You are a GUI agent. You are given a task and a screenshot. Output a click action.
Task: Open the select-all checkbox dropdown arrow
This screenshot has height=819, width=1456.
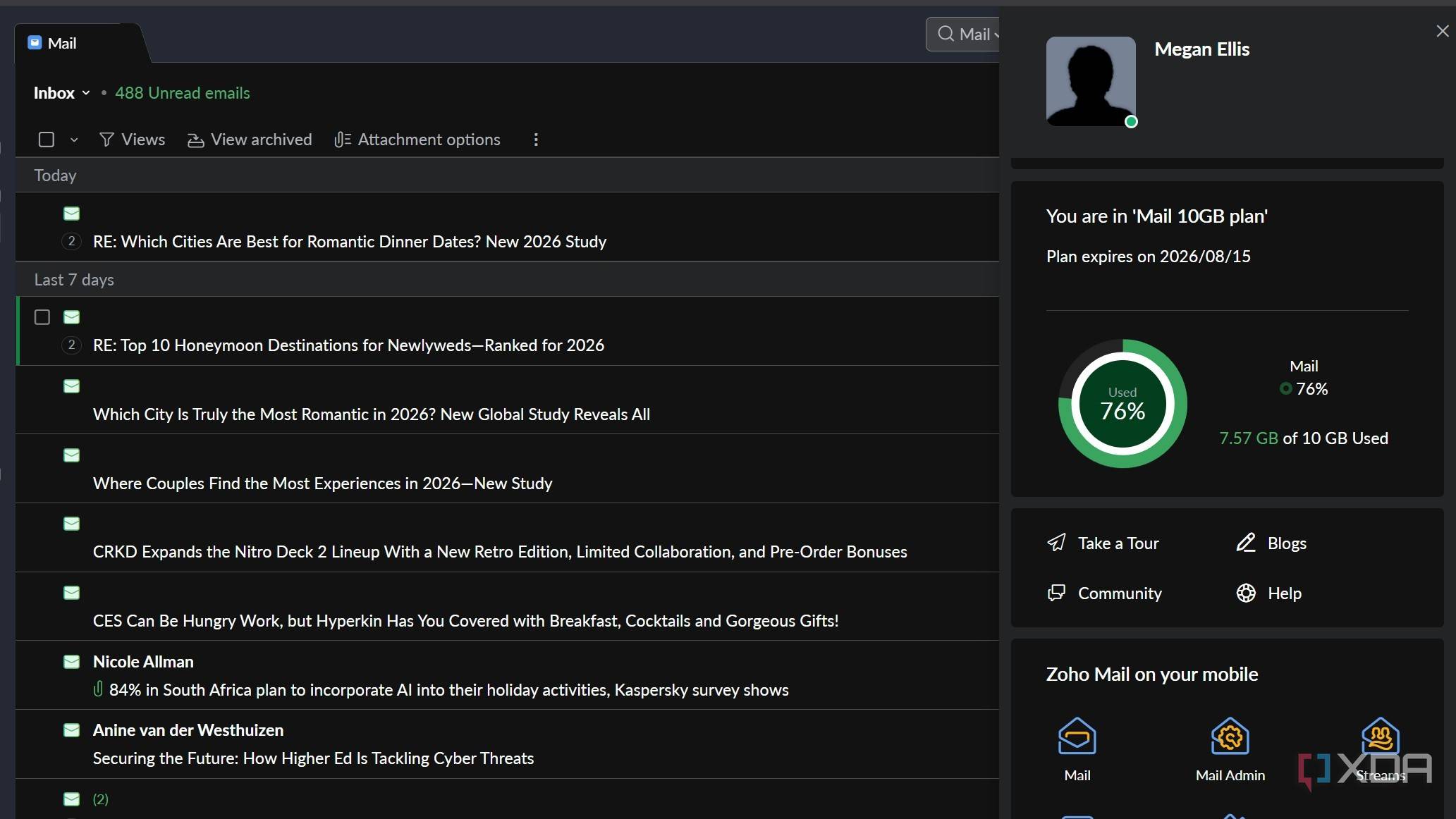[x=74, y=140]
